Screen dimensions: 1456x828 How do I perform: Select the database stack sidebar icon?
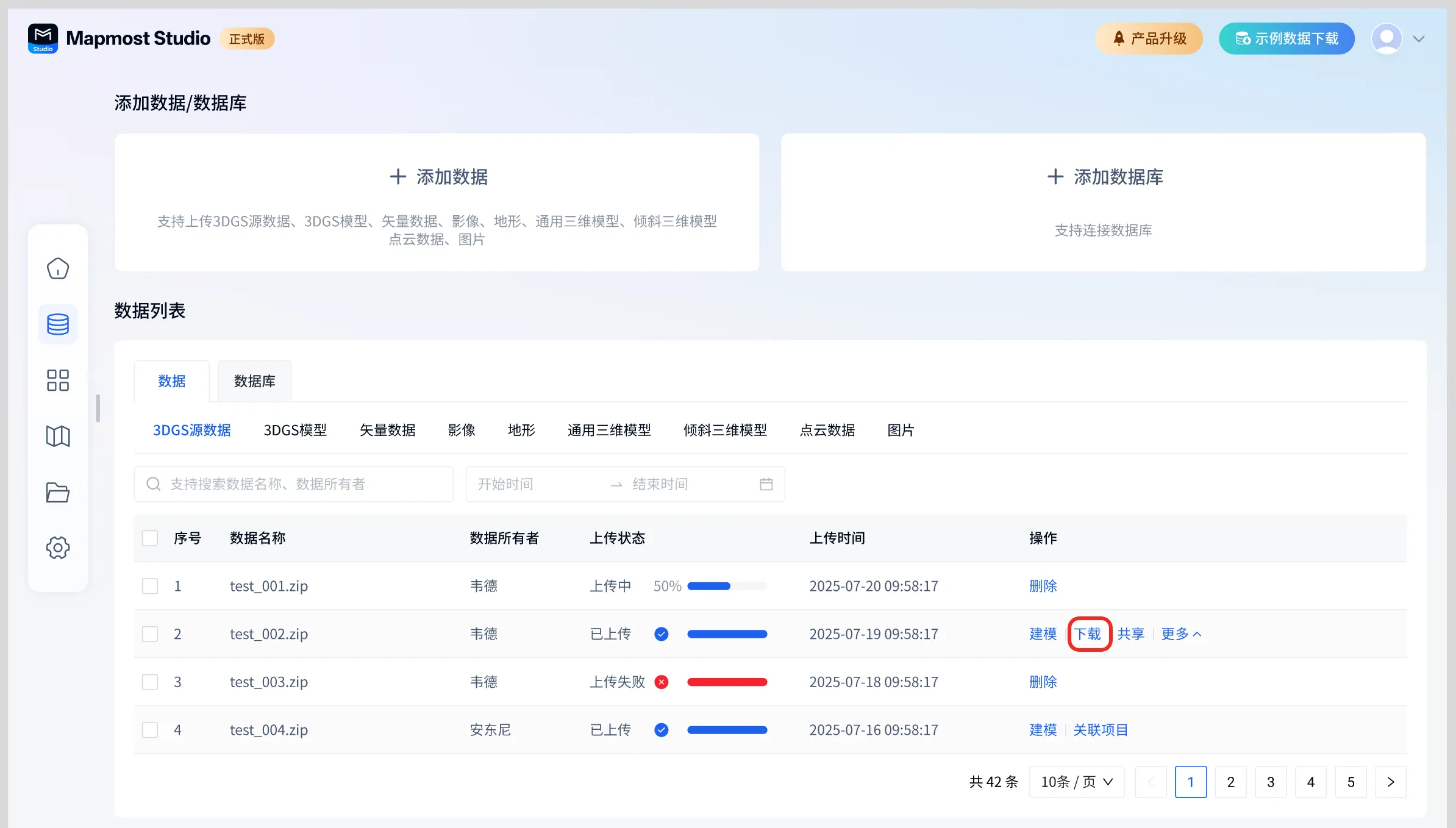tap(58, 324)
